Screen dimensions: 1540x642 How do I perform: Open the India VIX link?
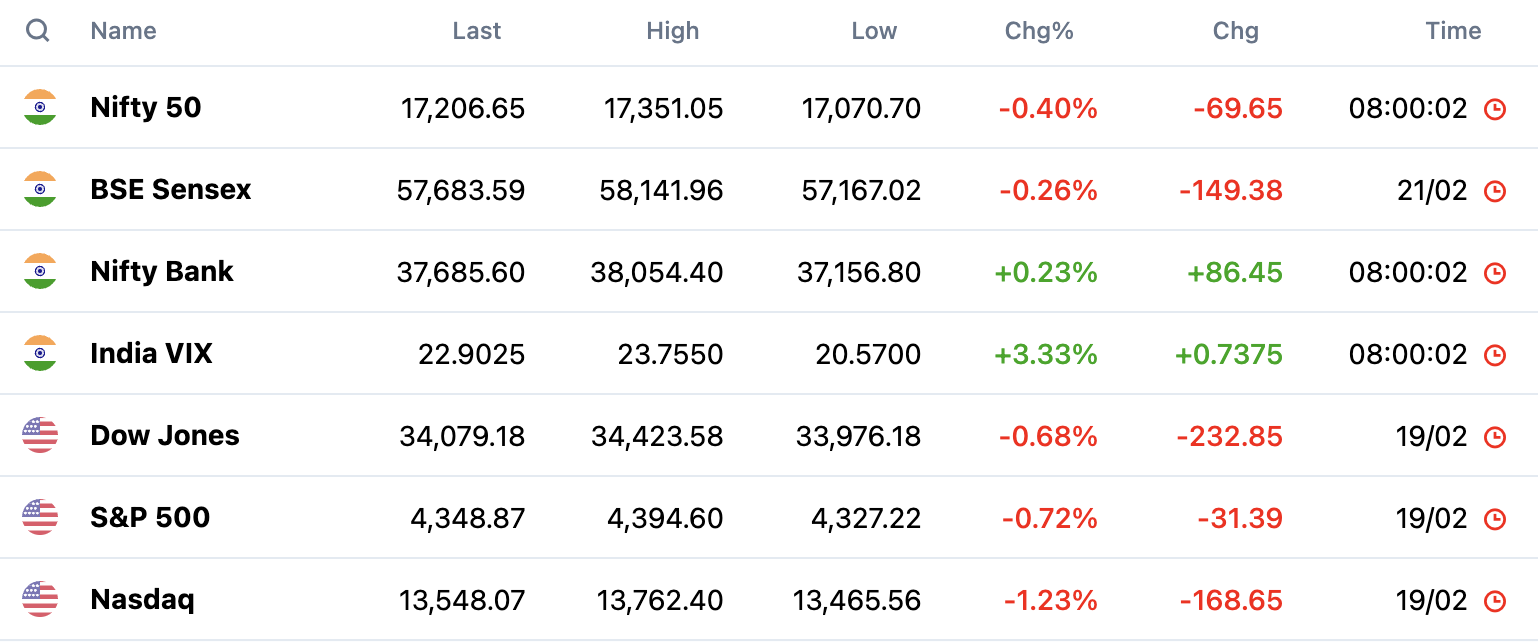[x=152, y=354]
